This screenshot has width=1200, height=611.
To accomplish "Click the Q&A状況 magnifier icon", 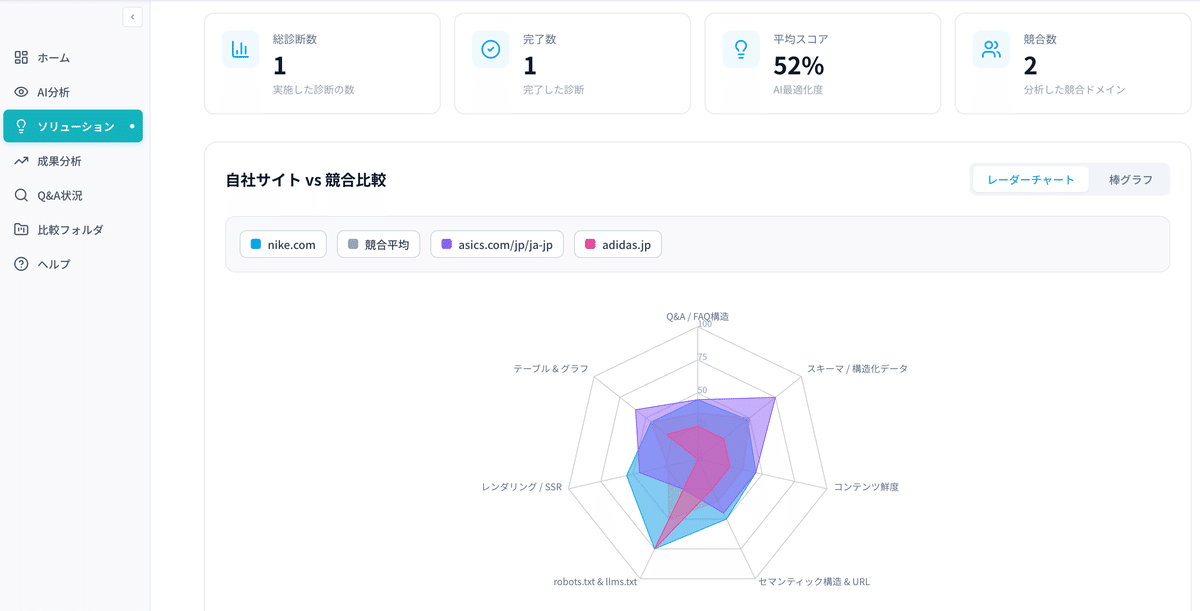I will coord(20,195).
